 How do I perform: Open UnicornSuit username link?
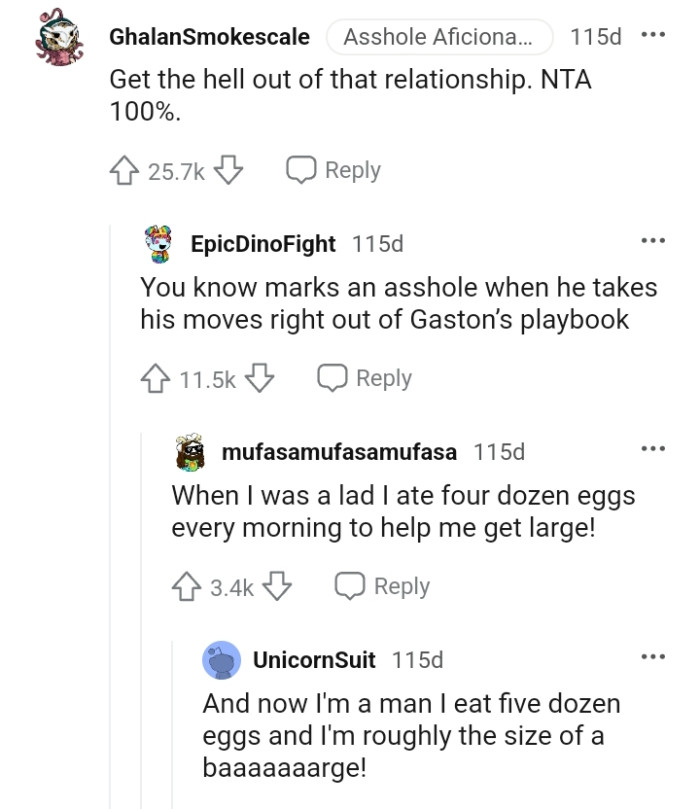[x=314, y=660]
